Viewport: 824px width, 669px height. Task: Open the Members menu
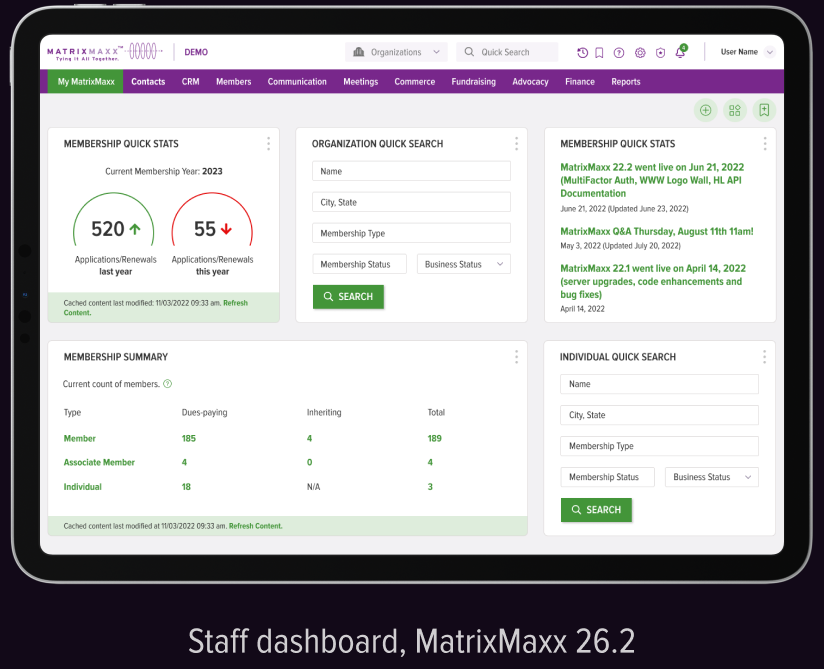(233, 81)
